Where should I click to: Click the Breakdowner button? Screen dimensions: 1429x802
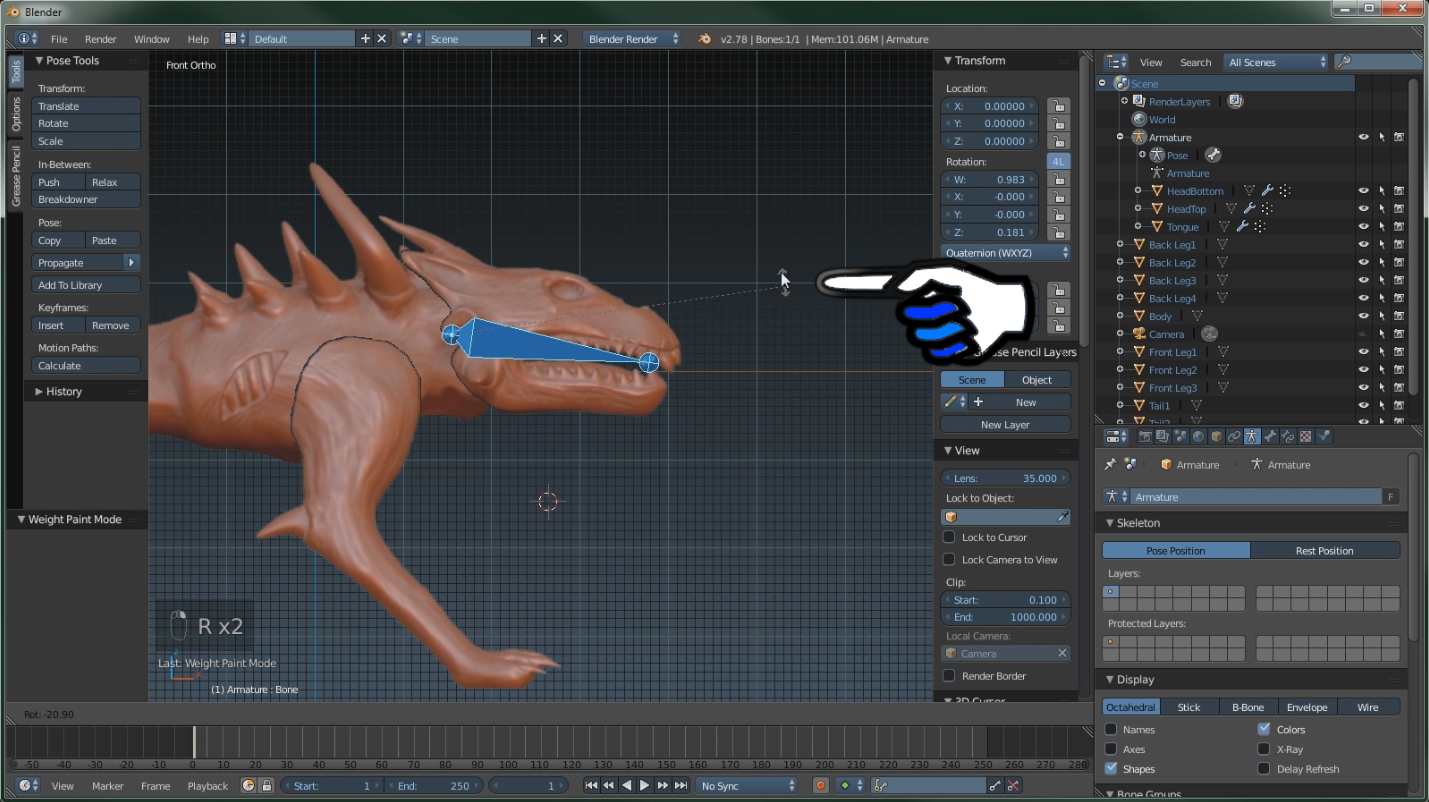point(86,199)
